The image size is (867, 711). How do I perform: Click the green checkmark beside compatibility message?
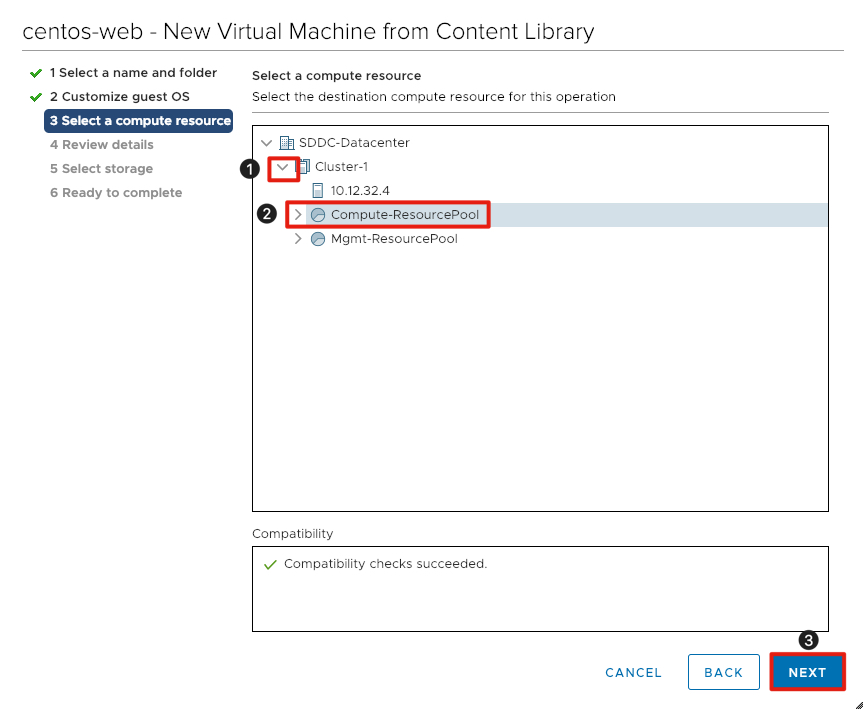(270, 564)
